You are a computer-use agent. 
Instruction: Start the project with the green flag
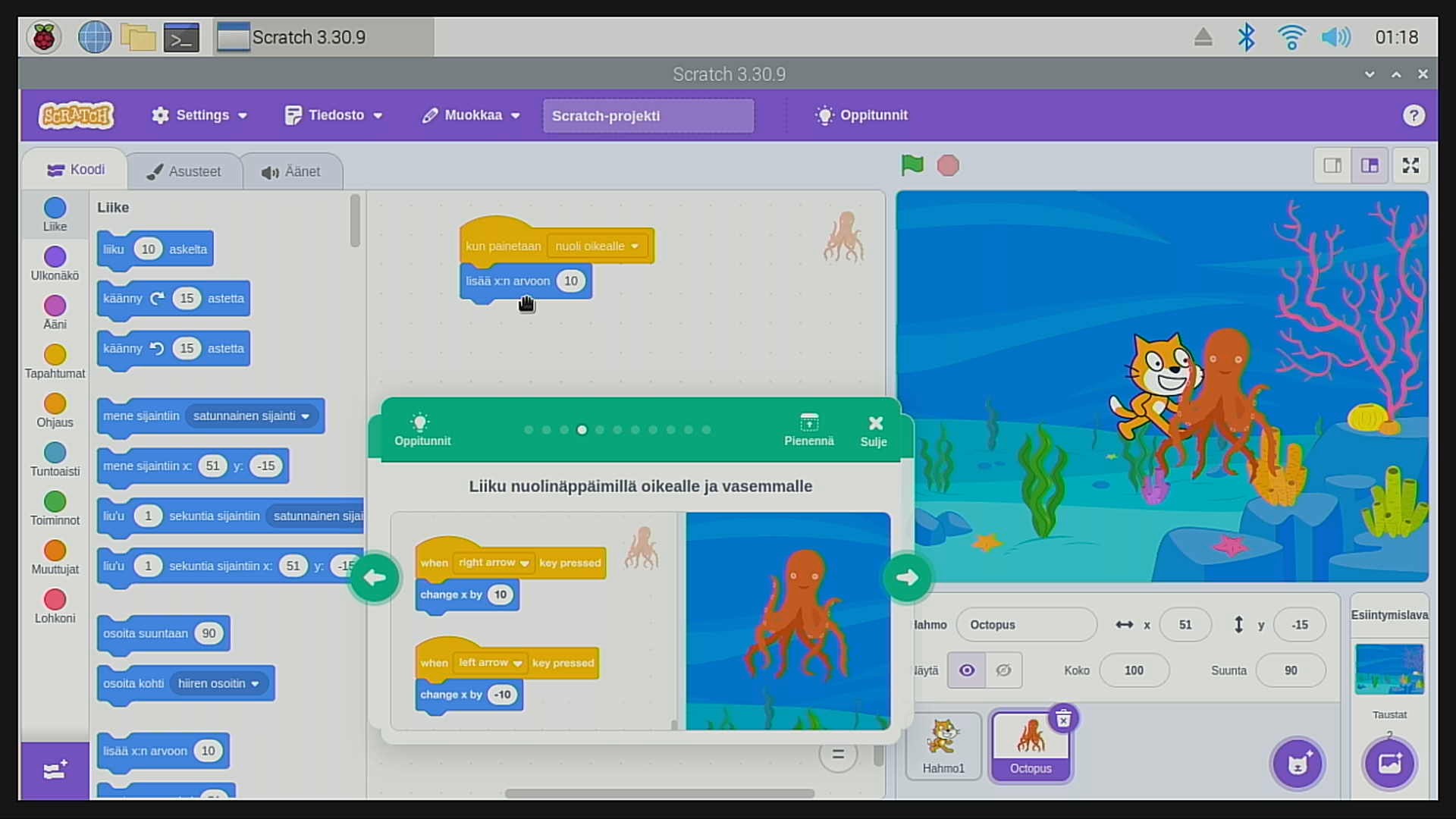tap(912, 165)
